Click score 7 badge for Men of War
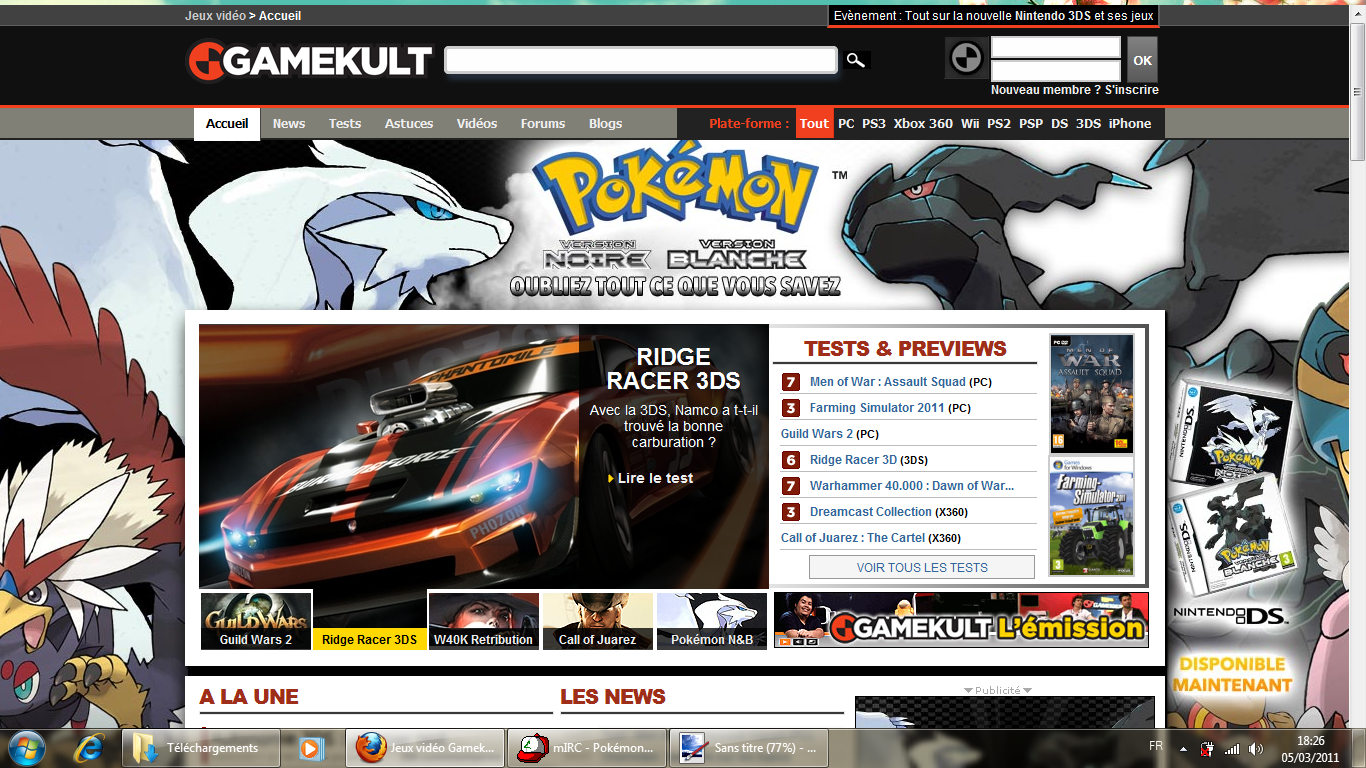 tap(791, 382)
